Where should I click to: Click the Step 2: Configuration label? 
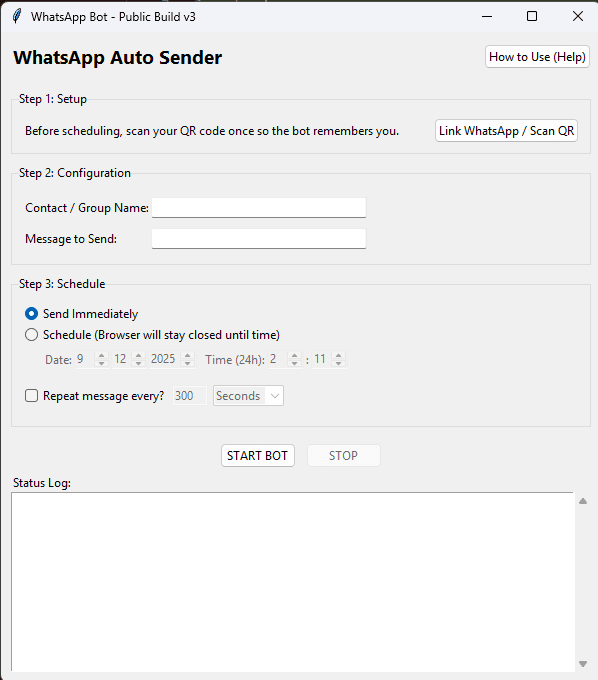pos(75,173)
